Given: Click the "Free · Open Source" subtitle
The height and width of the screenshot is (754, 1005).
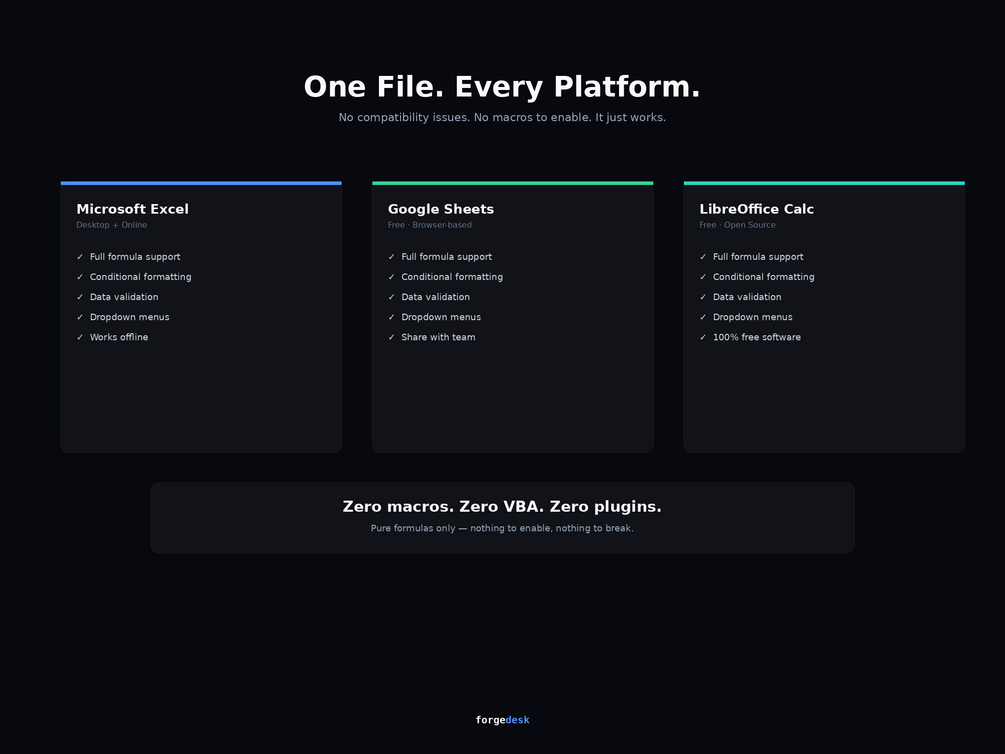Looking at the screenshot, I should [x=737, y=225].
